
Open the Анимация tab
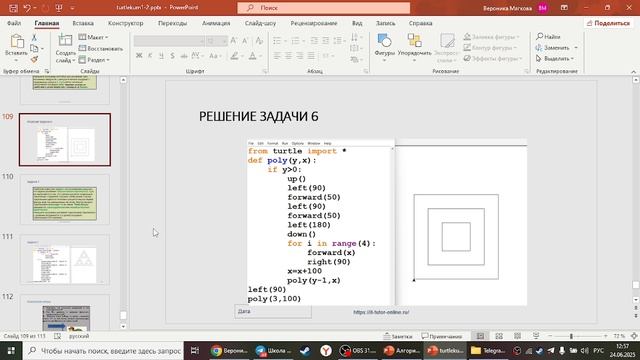point(216,23)
